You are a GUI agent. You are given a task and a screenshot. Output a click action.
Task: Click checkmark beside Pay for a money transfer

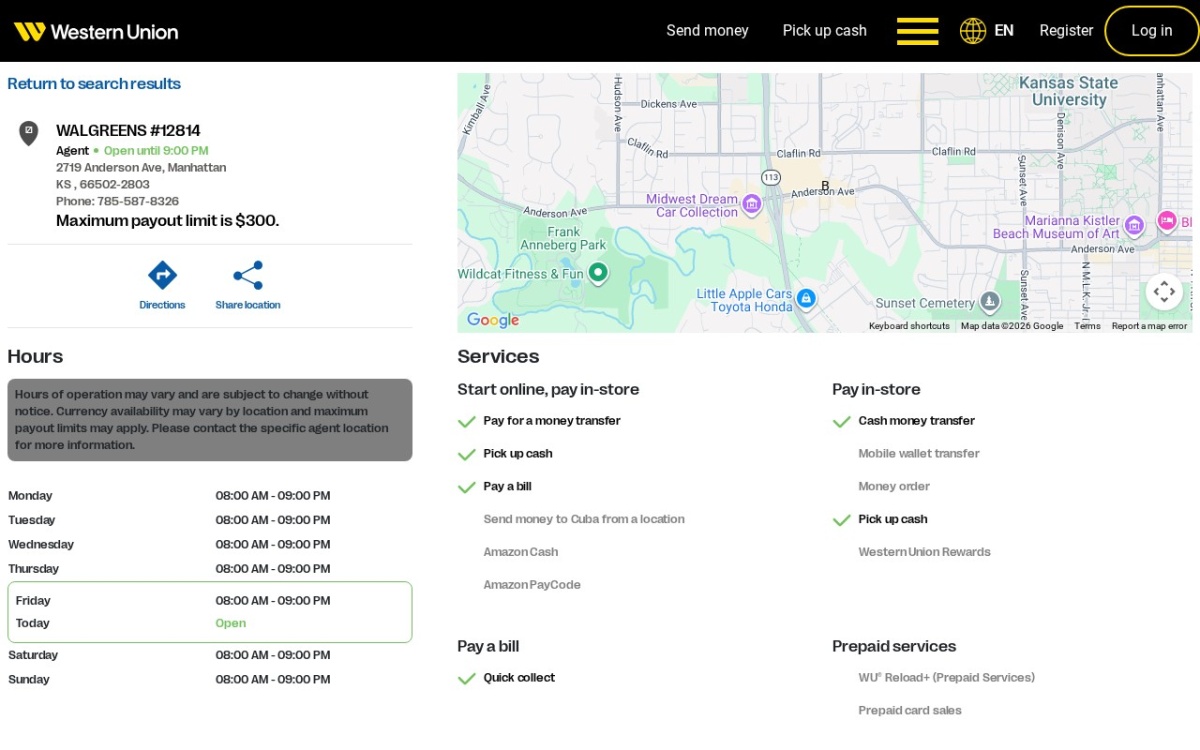coord(466,422)
